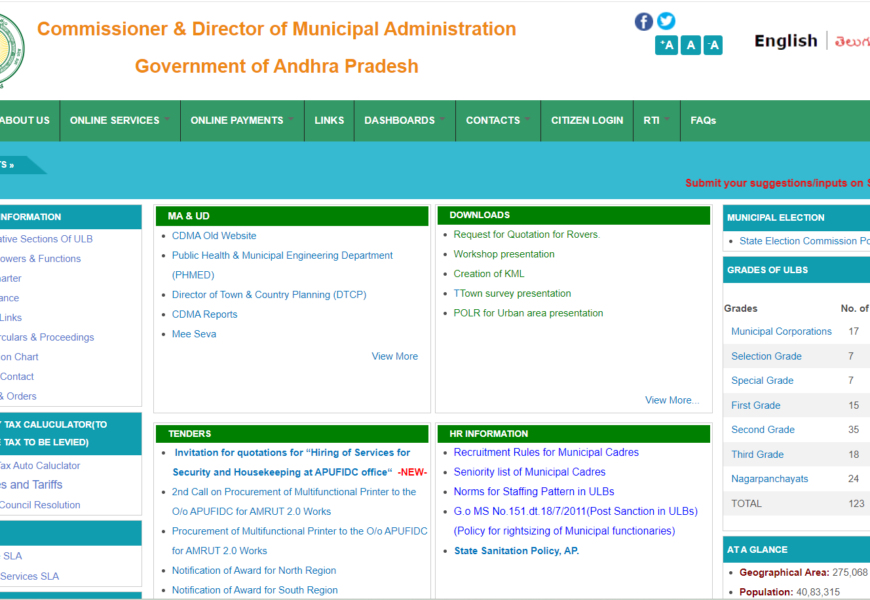The height and width of the screenshot is (600, 870).
Task: Open the Facebook page icon
Action: [644, 21]
